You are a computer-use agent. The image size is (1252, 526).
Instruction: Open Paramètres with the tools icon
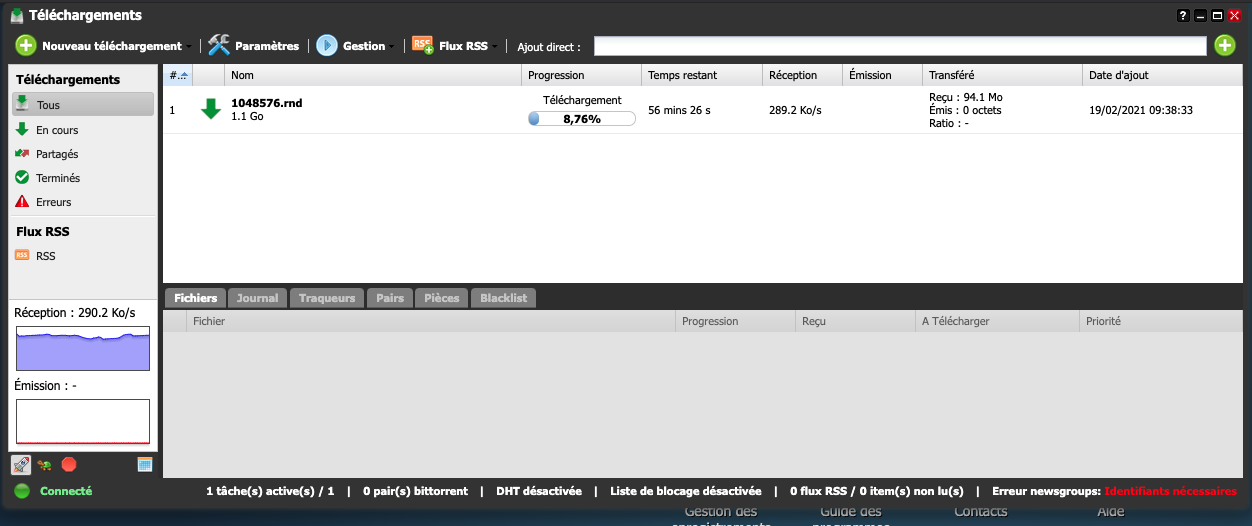219,45
